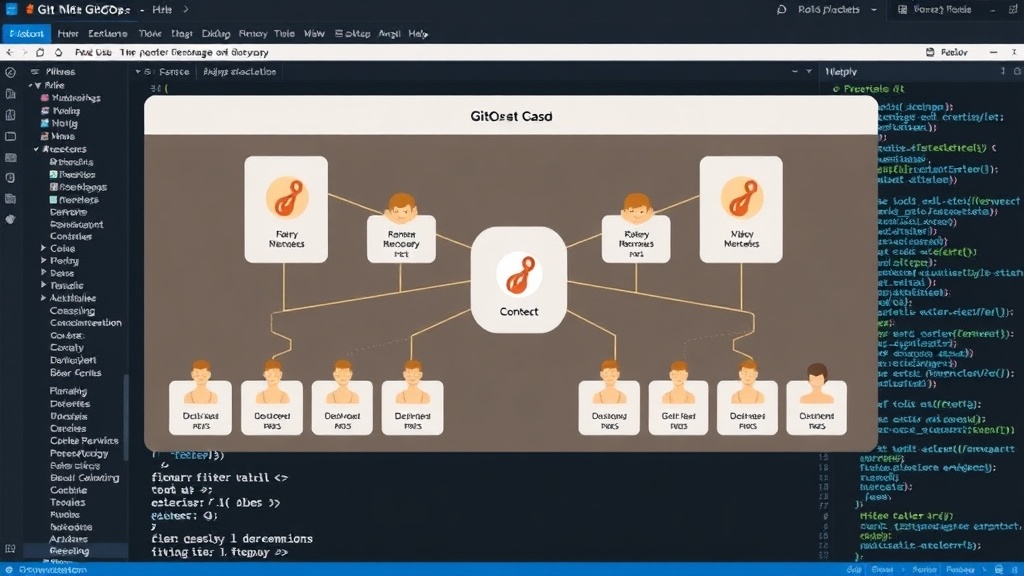Select the "Cpelte Parwtce" sidebar row
The height and width of the screenshot is (576, 1024).
(x=84, y=441)
